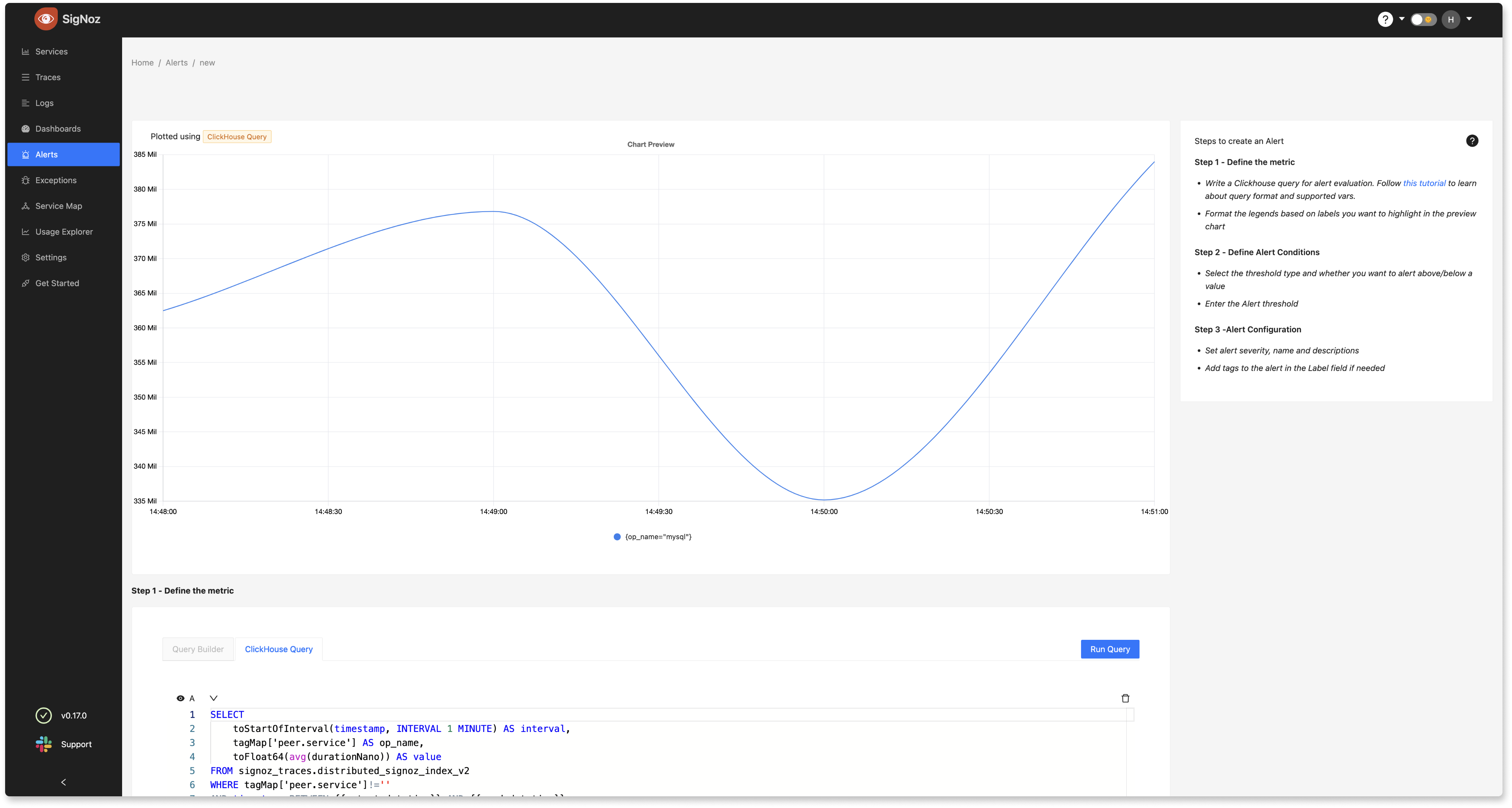Click help icon in Steps panel
This screenshot has height=808, width=1512.
click(1472, 141)
